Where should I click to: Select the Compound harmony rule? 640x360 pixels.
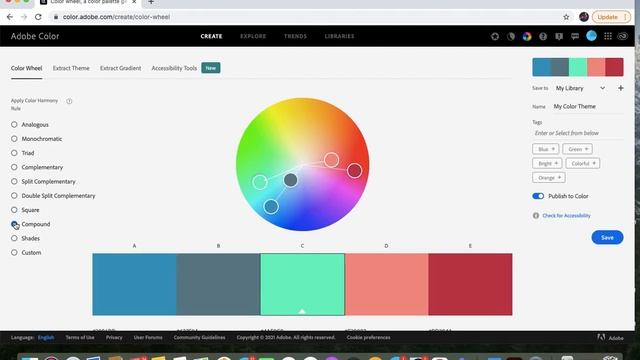[x=14, y=224]
